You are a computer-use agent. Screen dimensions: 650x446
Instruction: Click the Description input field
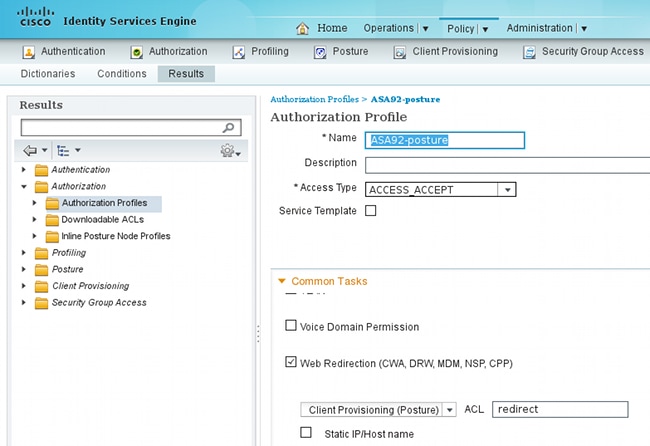pyautogui.click(x=507, y=165)
